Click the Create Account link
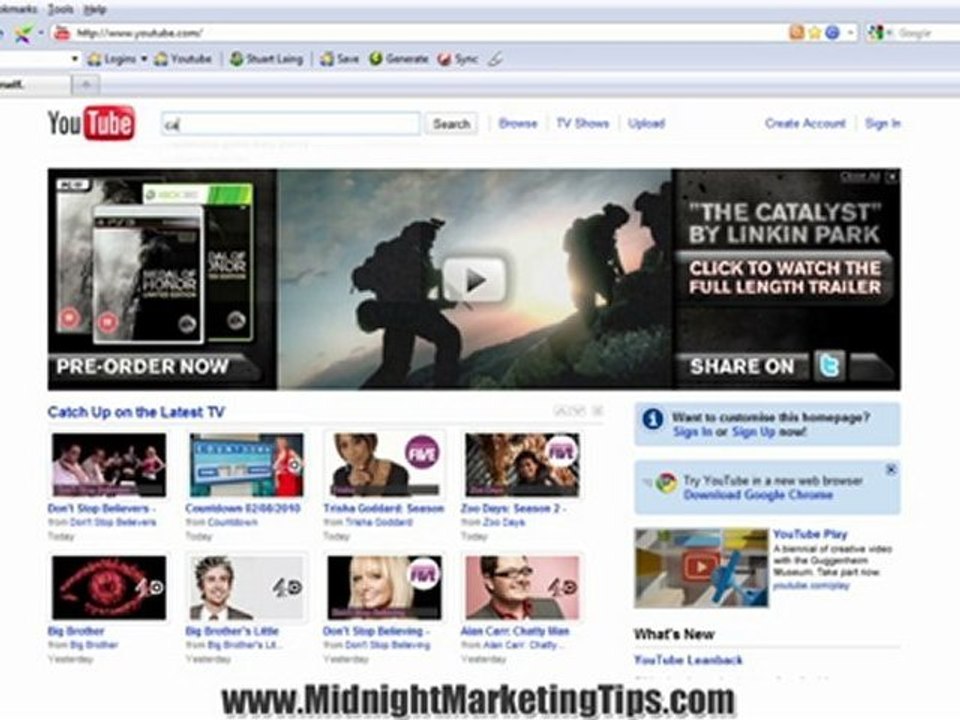Image resolution: width=960 pixels, height=720 pixels. [x=805, y=123]
